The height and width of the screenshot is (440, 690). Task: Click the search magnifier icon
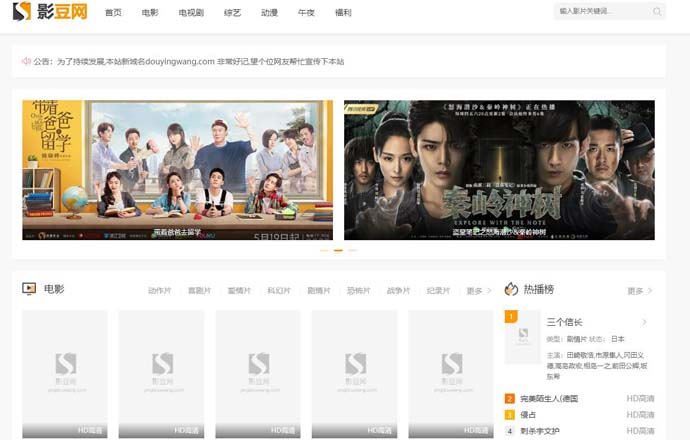point(657,12)
